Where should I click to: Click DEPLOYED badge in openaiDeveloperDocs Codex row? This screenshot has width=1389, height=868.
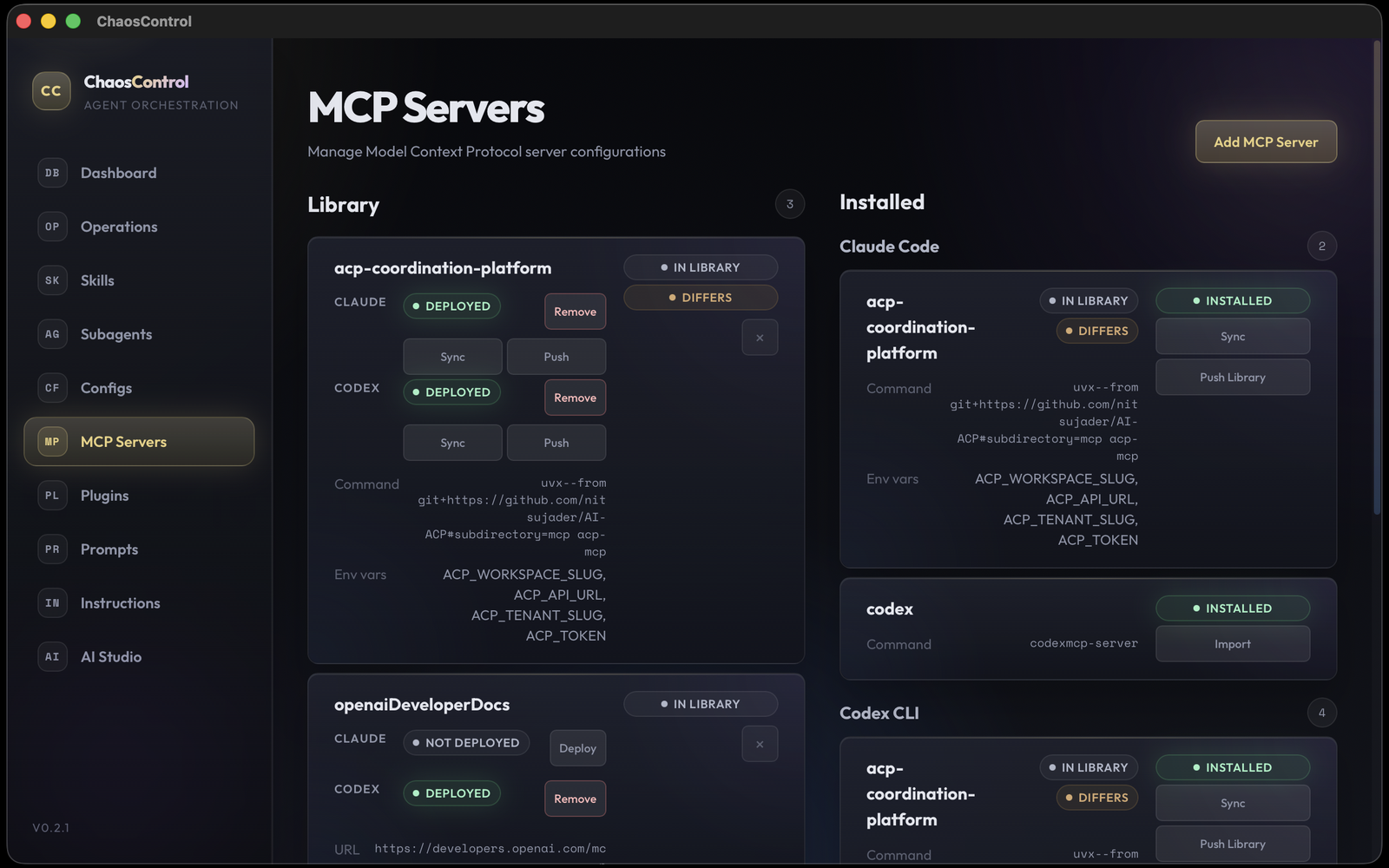click(451, 793)
